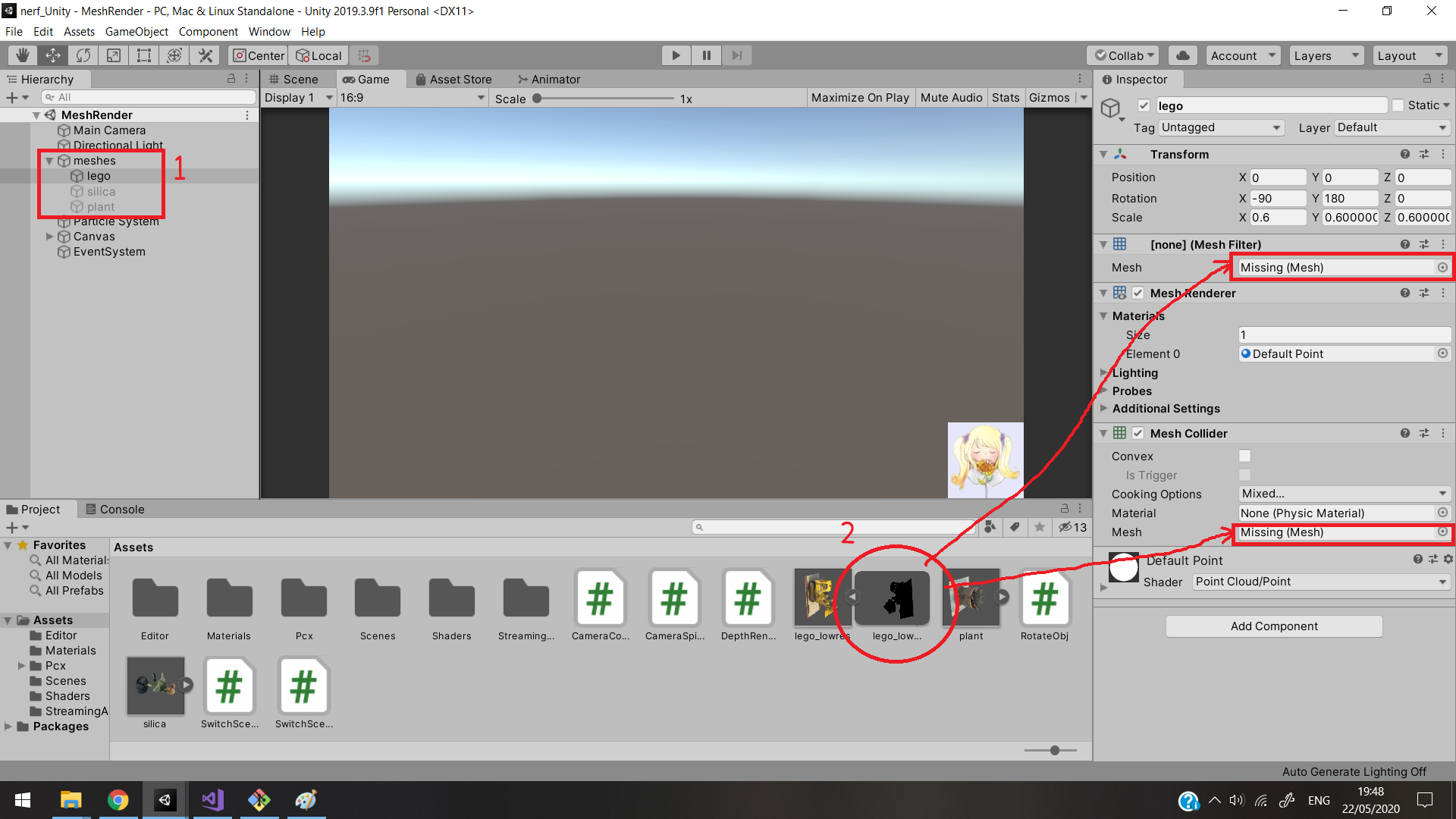Image resolution: width=1456 pixels, height=819 pixels.
Task: Disable the Mesh Collider component checkbox
Action: pyautogui.click(x=1137, y=433)
